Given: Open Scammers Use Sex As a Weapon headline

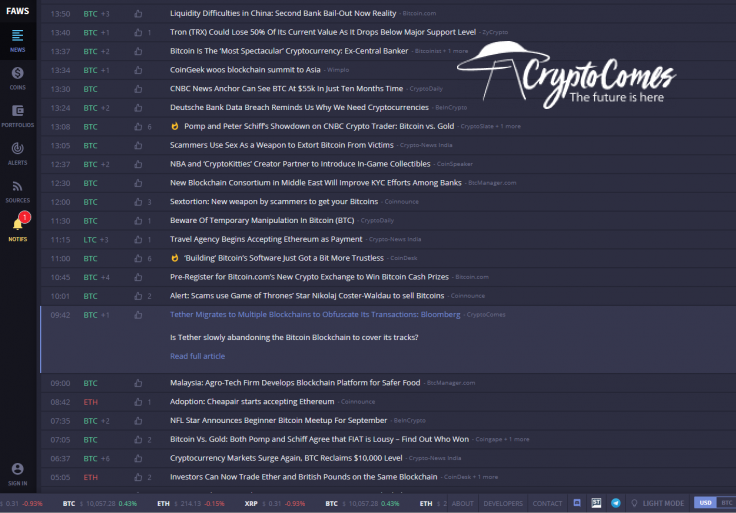Looking at the screenshot, I should coord(282,145).
